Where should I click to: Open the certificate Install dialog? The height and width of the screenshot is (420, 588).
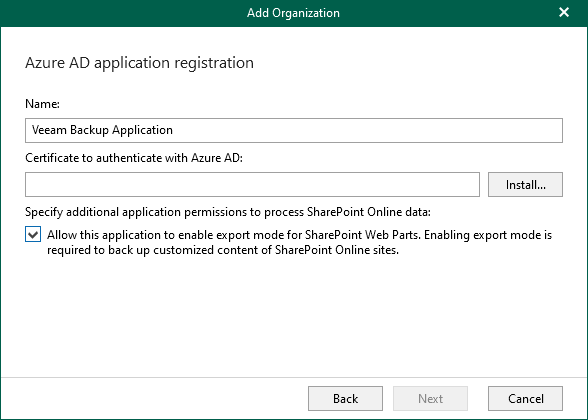click(x=525, y=184)
